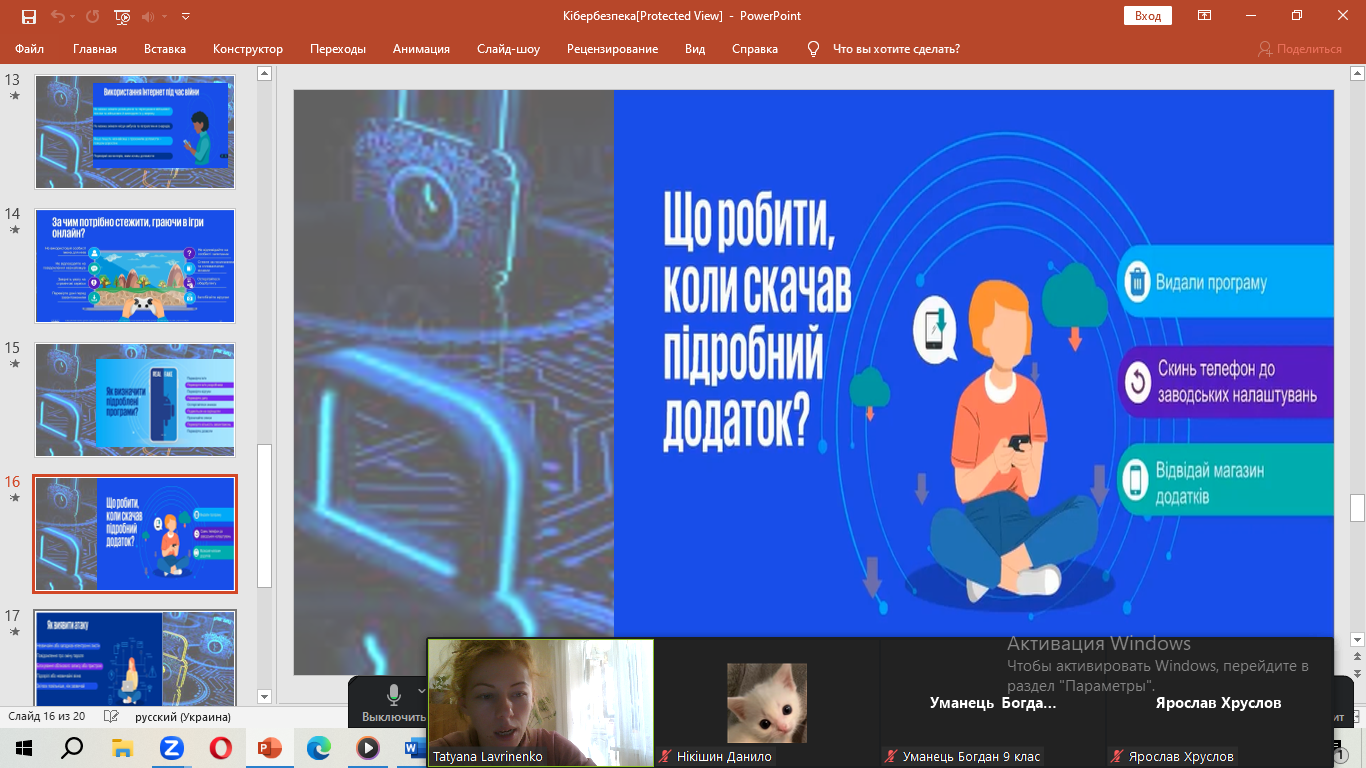Open Zoom app from taskbar

click(171, 748)
